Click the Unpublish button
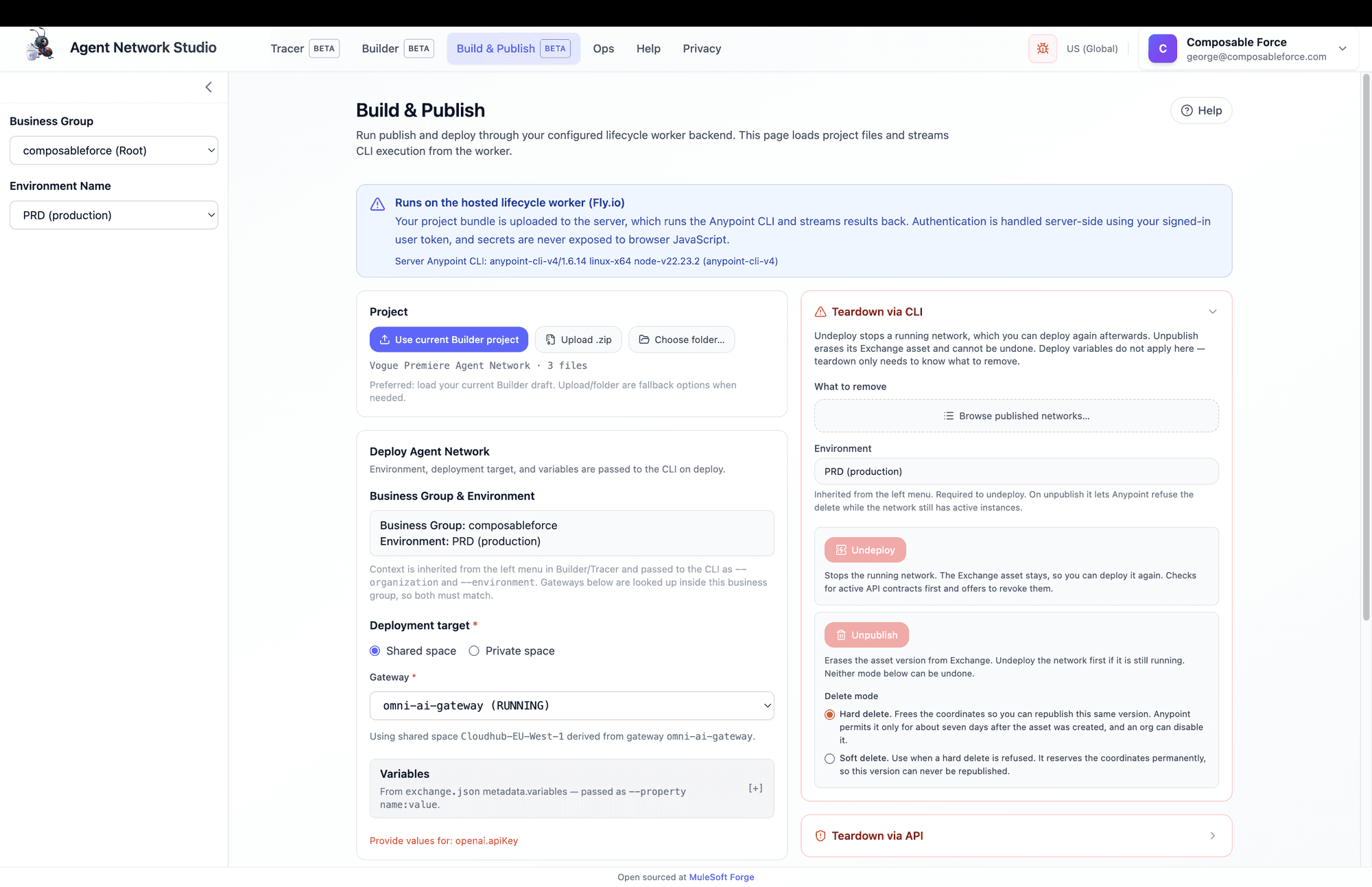The height and width of the screenshot is (887, 1372). coord(866,635)
